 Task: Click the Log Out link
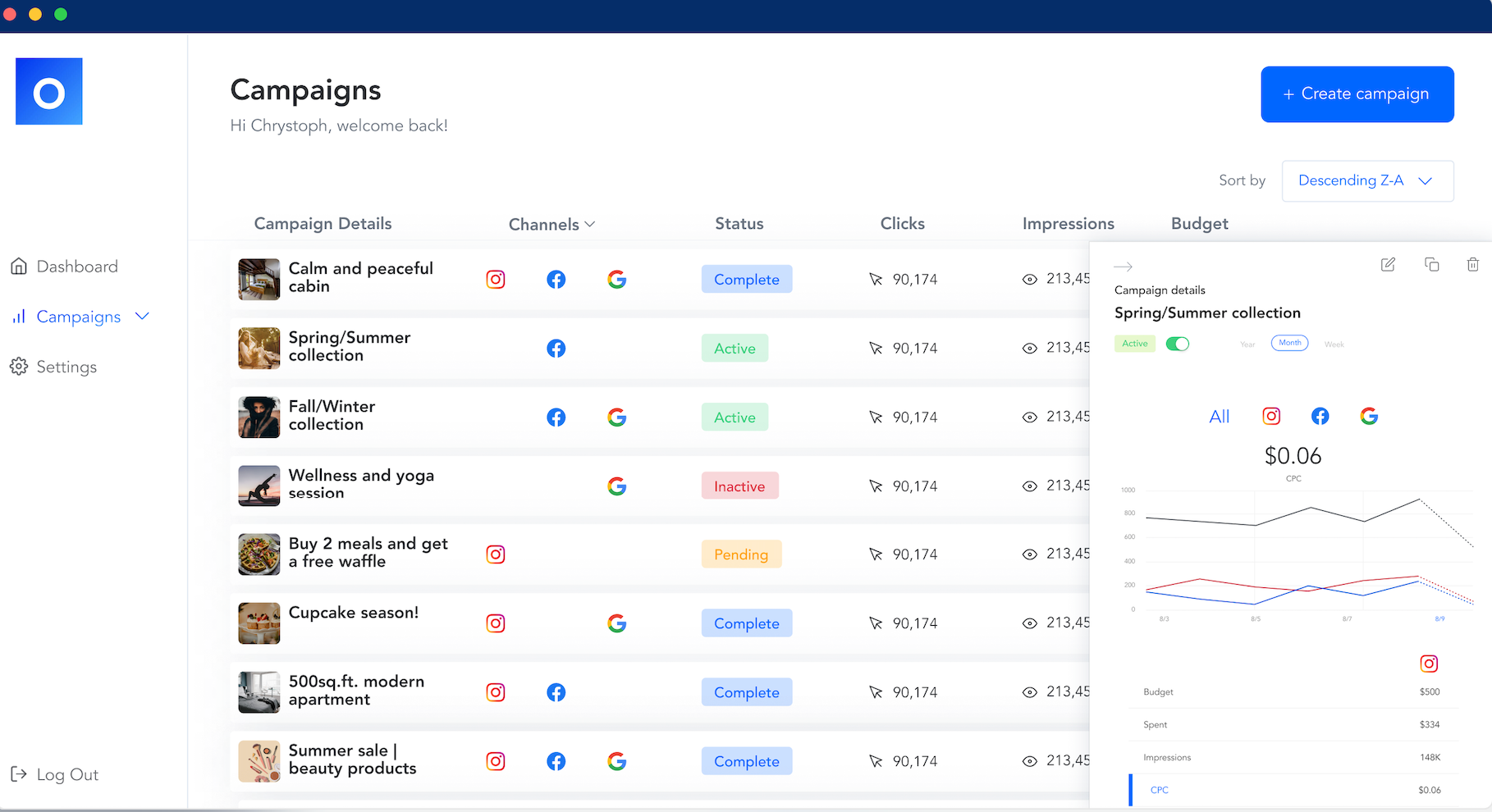click(x=54, y=774)
